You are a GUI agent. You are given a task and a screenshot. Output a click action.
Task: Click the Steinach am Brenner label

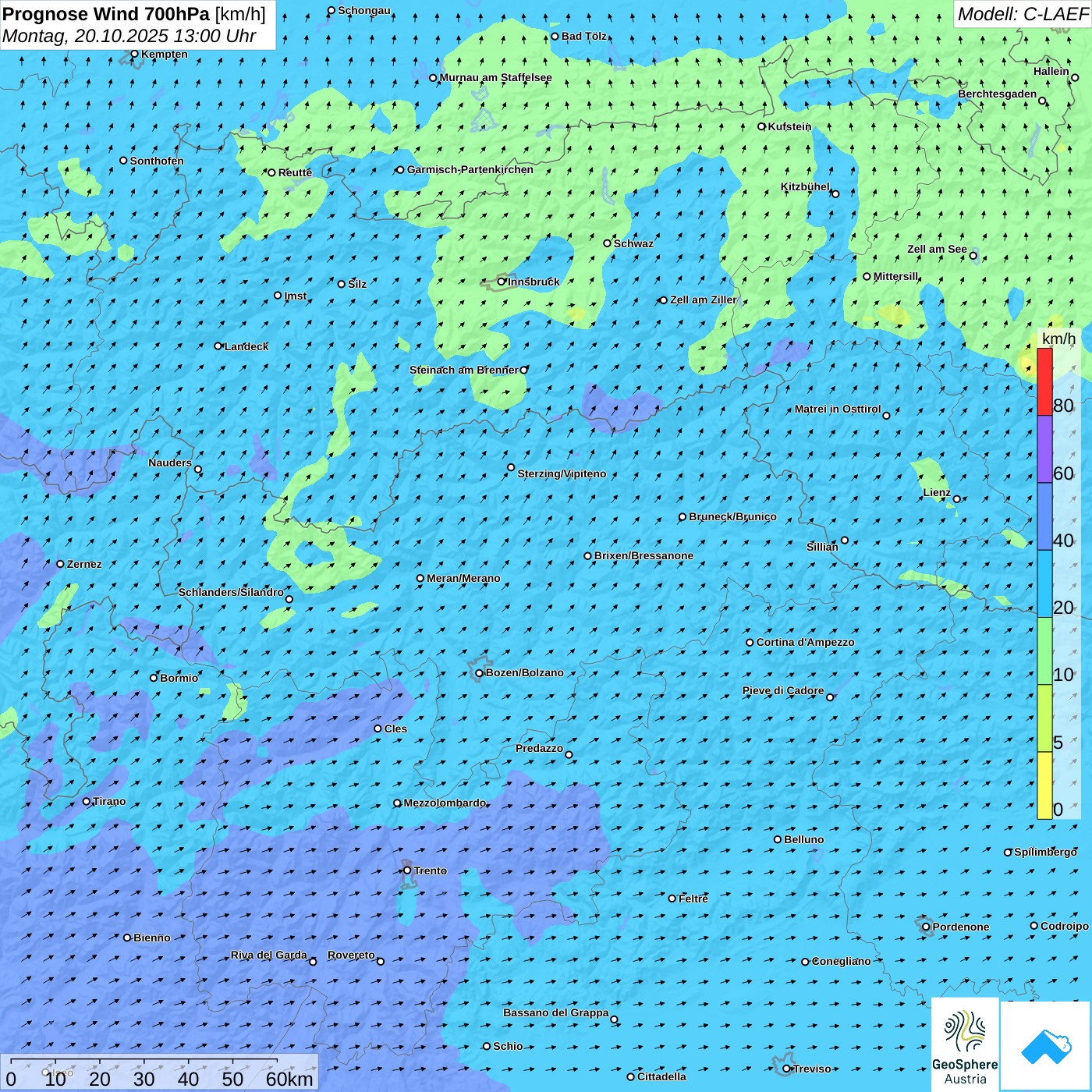(x=463, y=370)
